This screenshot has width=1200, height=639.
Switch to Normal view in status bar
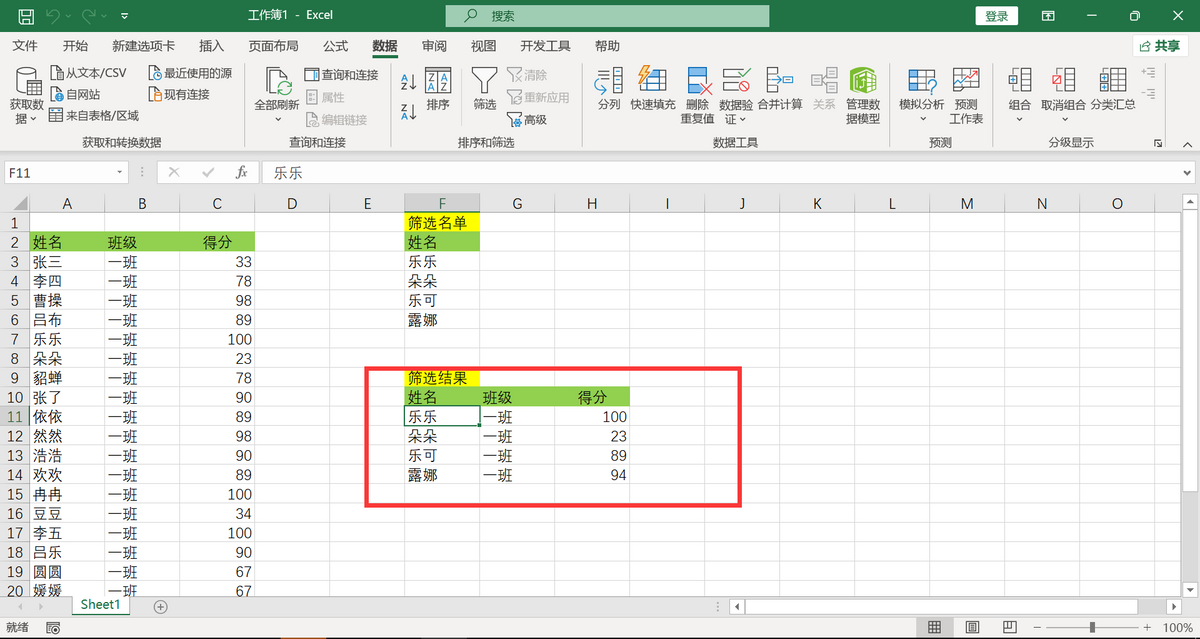[x=934, y=627]
